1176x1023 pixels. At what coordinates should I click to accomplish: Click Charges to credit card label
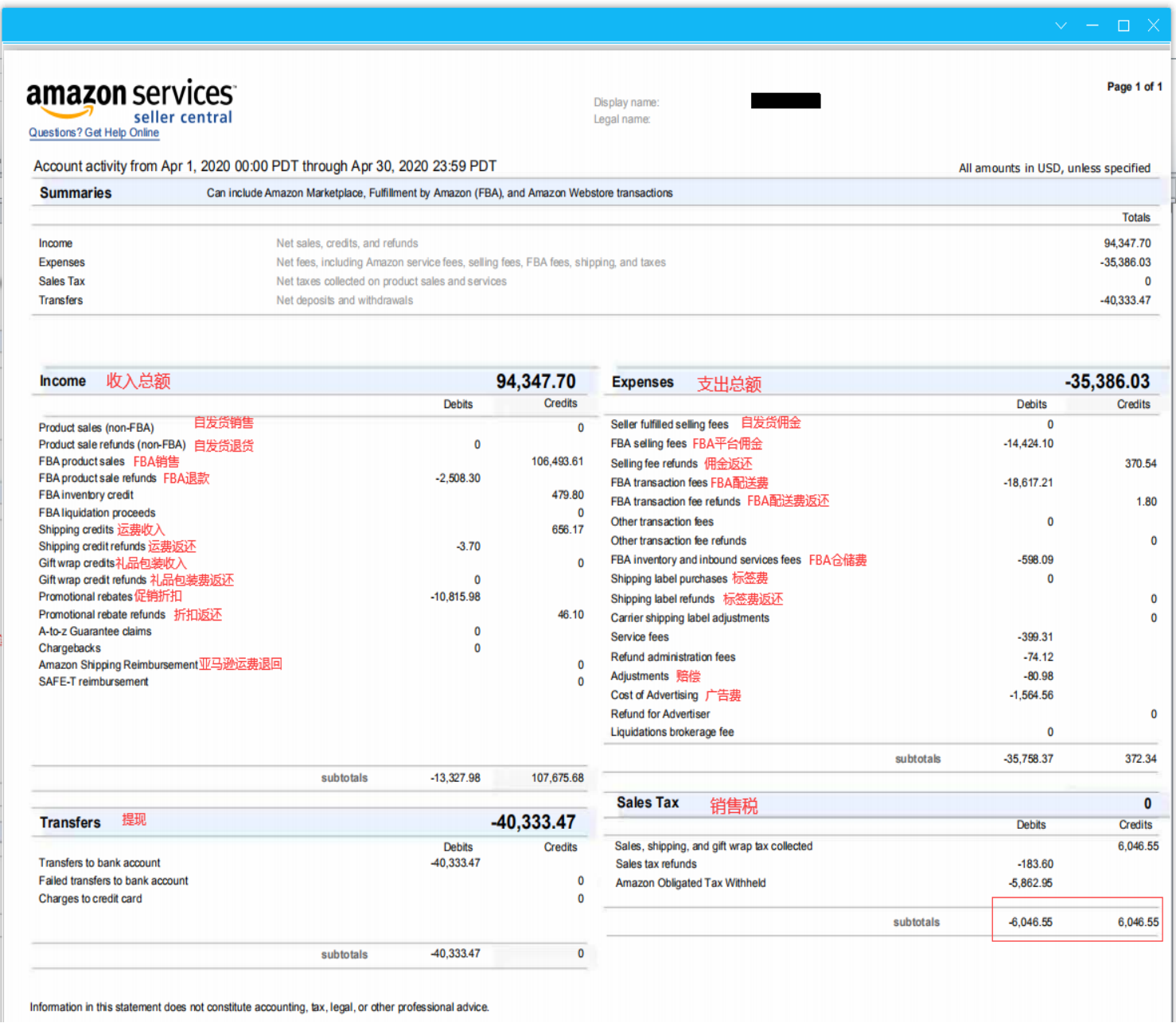90,899
